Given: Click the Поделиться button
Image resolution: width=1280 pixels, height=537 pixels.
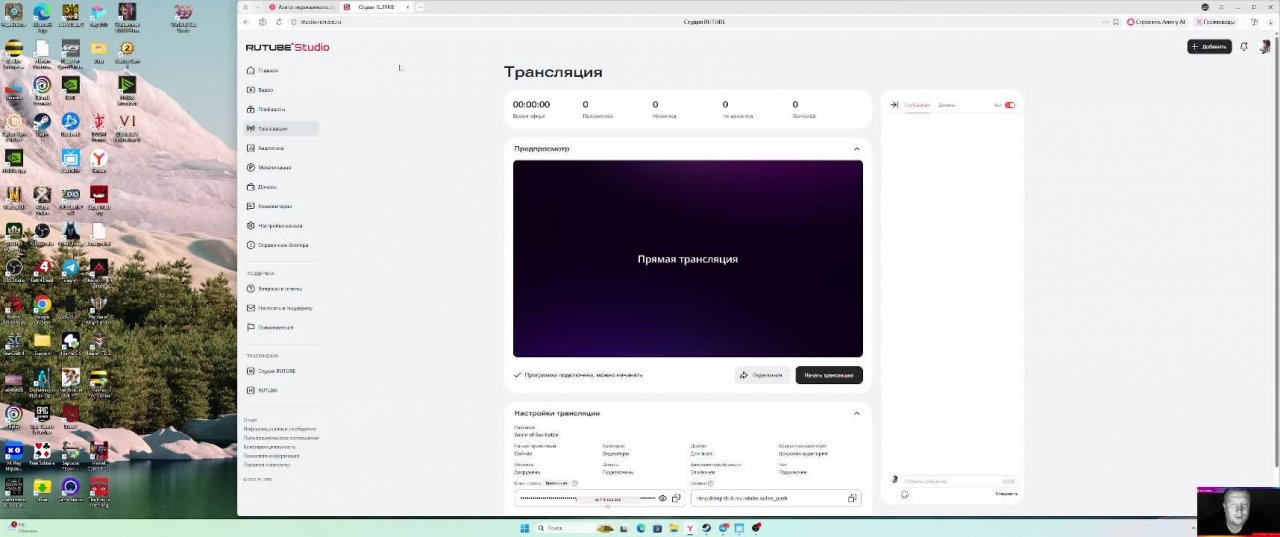Looking at the screenshot, I should point(762,375).
